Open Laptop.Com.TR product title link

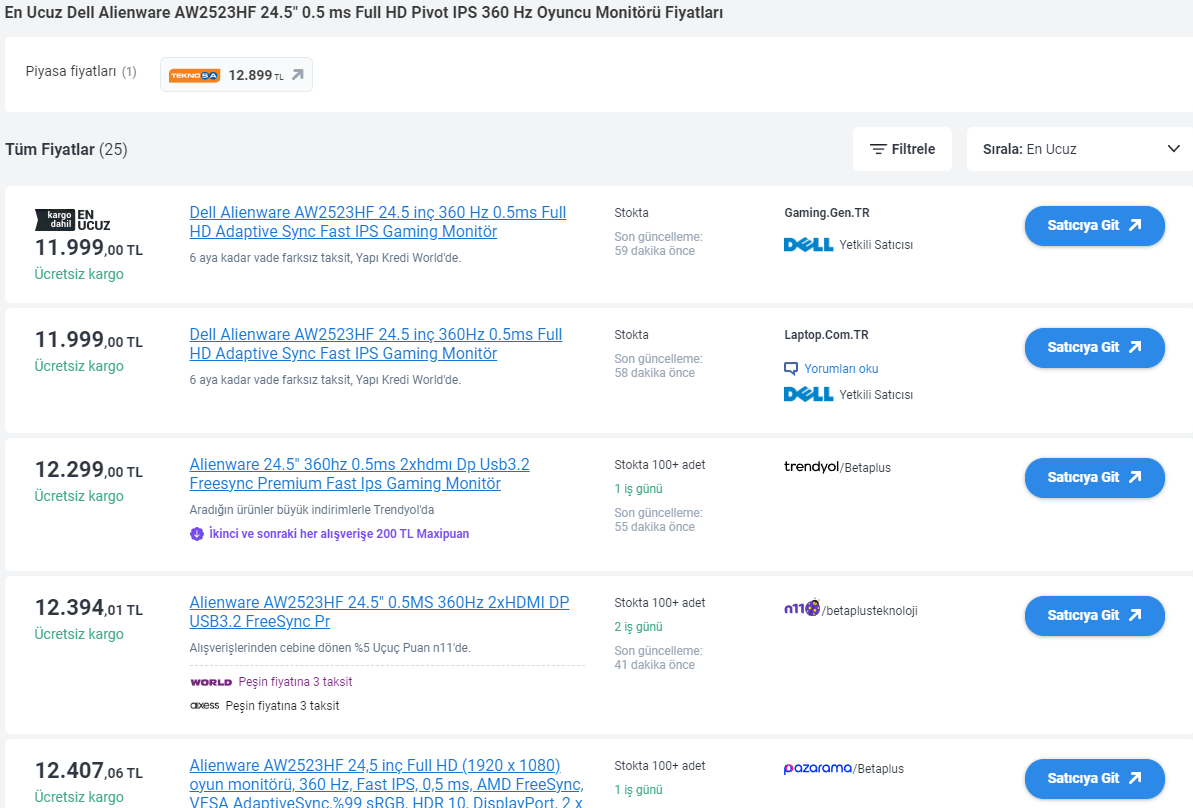click(376, 344)
